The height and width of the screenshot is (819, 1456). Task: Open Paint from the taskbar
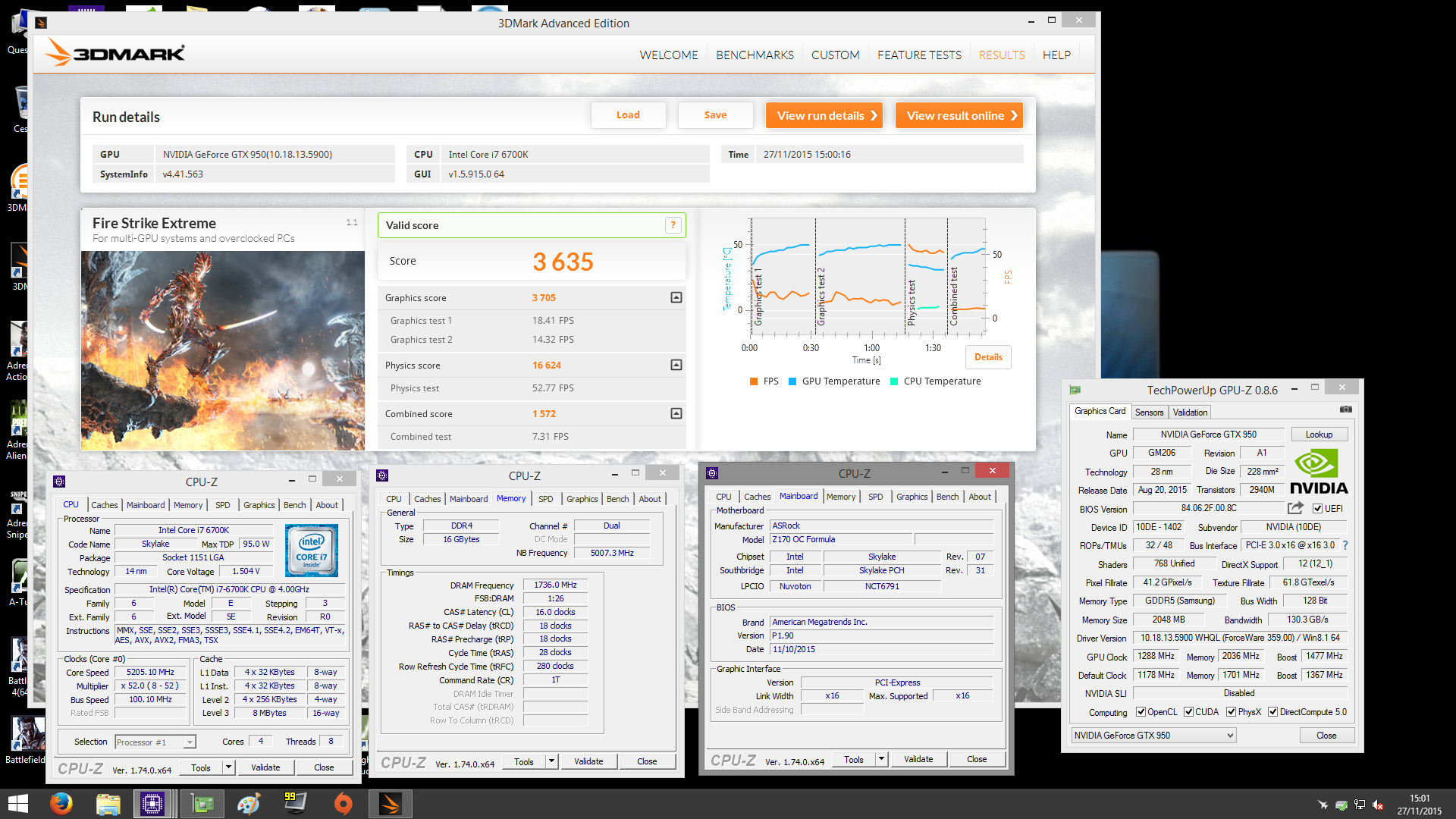(248, 804)
